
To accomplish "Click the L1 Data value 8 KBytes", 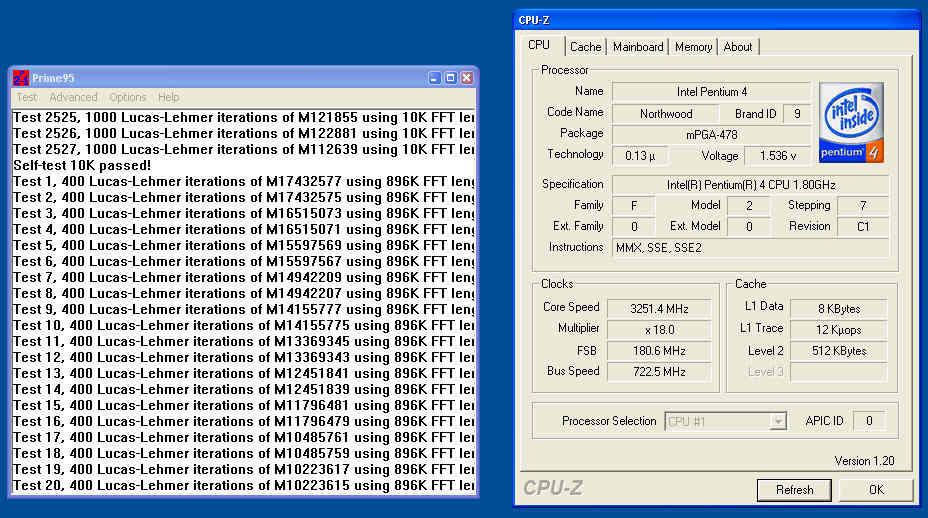I will point(839,309).
